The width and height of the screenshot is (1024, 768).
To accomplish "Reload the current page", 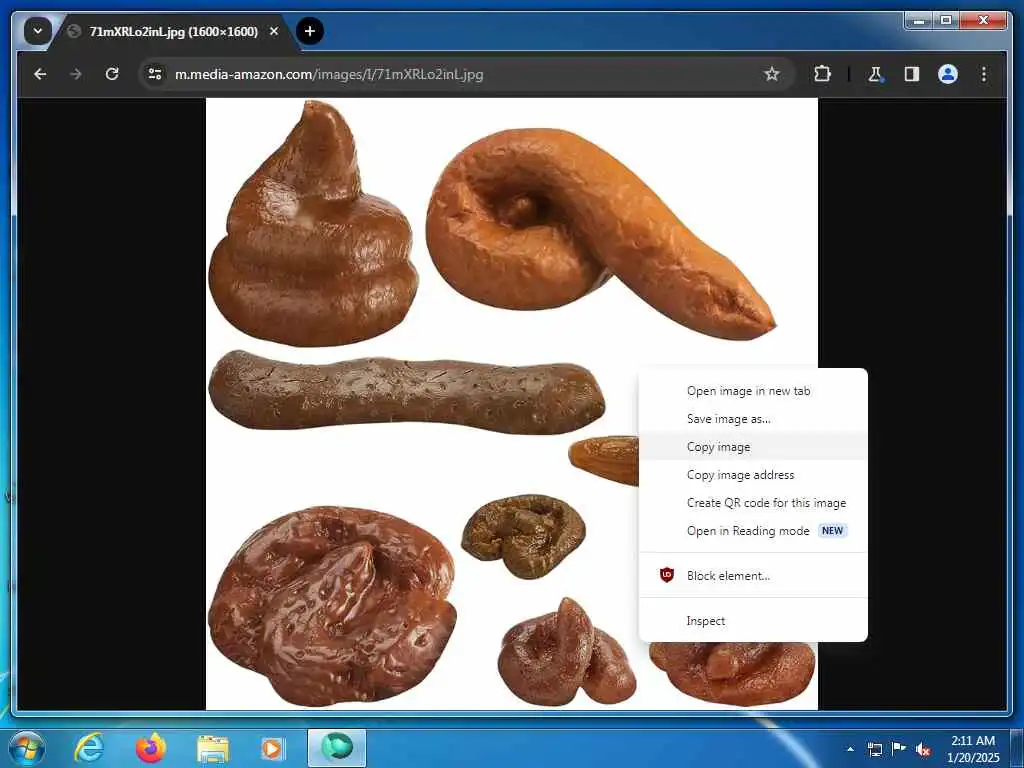I will [x=112, y=74].
